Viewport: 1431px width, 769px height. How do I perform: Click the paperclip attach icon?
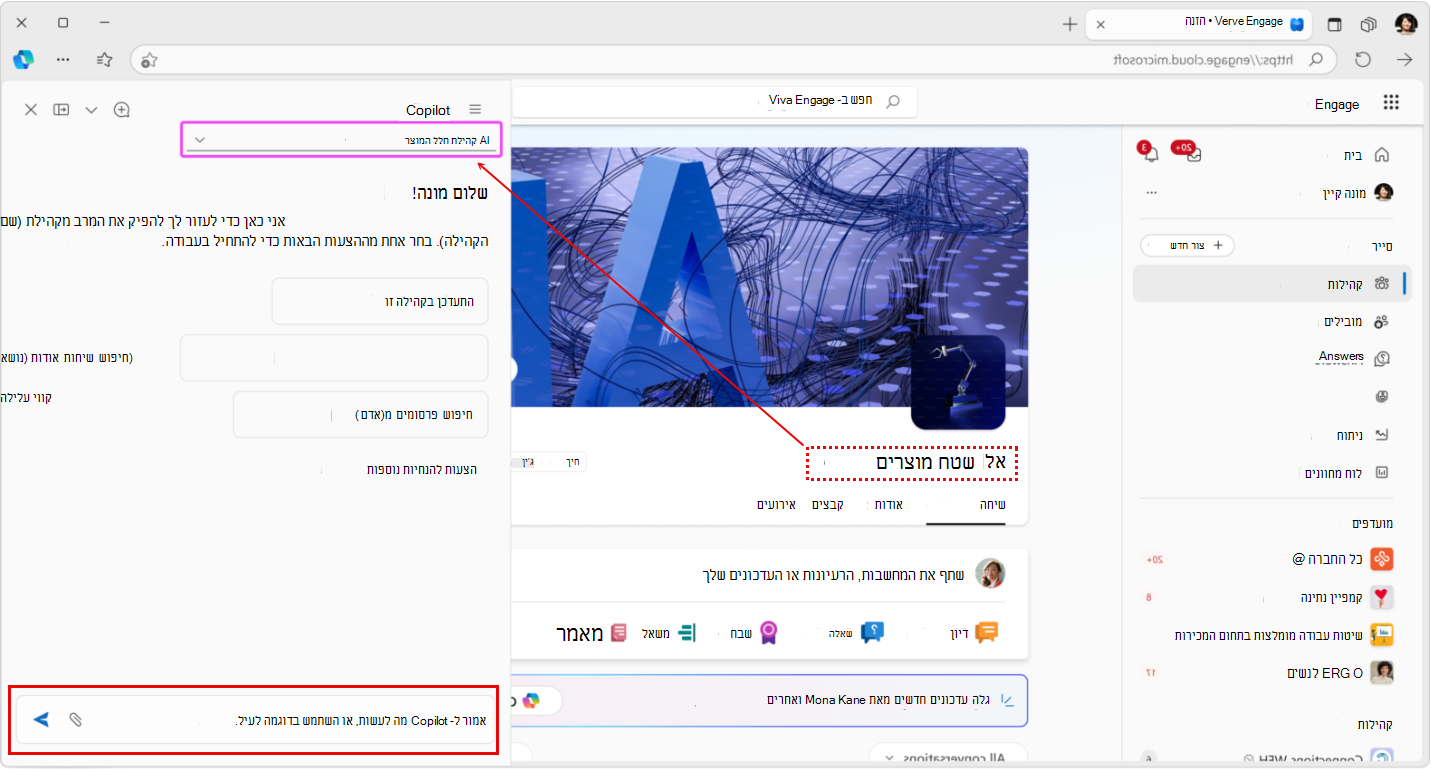pos(75,720)
